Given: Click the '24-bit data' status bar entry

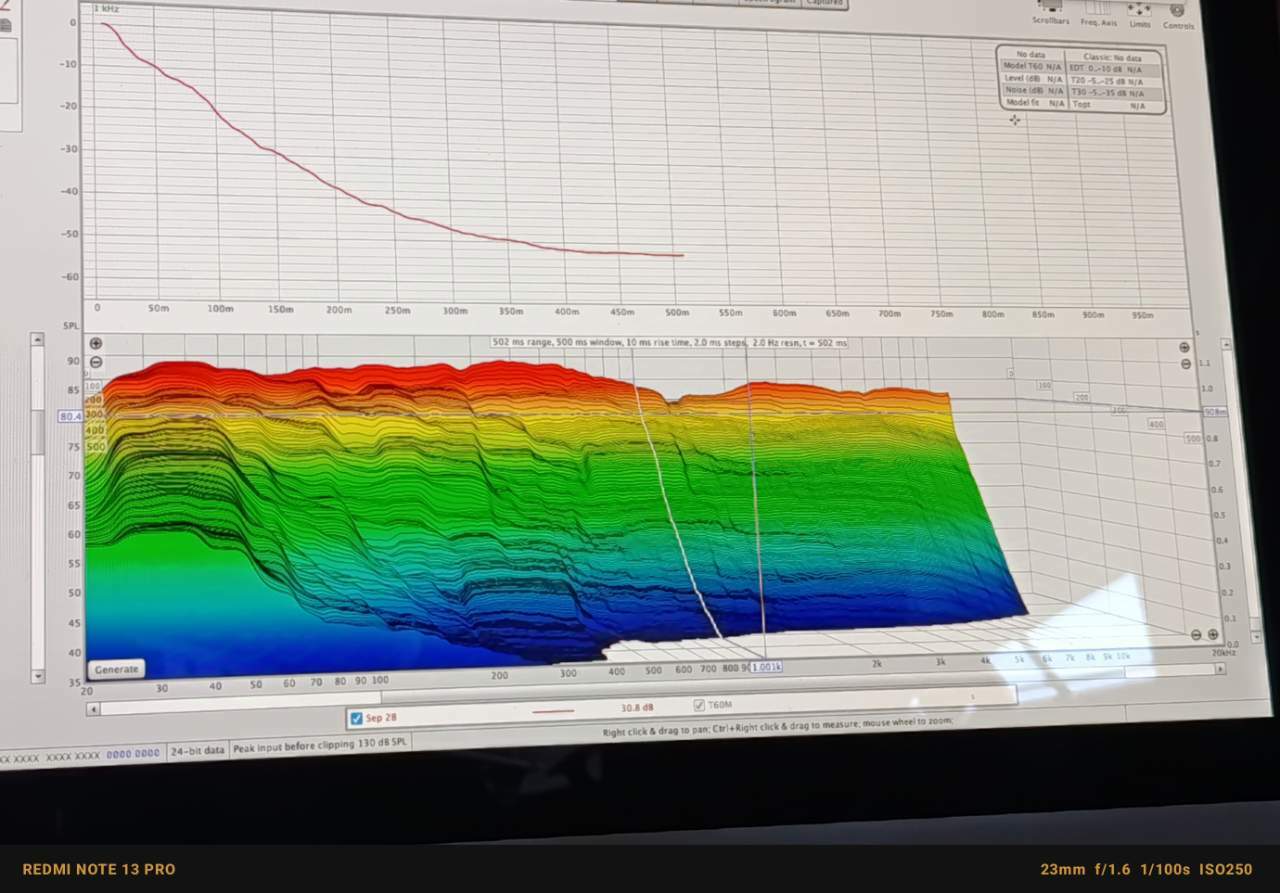Looking at the screenshot, I should coord(197,750).
